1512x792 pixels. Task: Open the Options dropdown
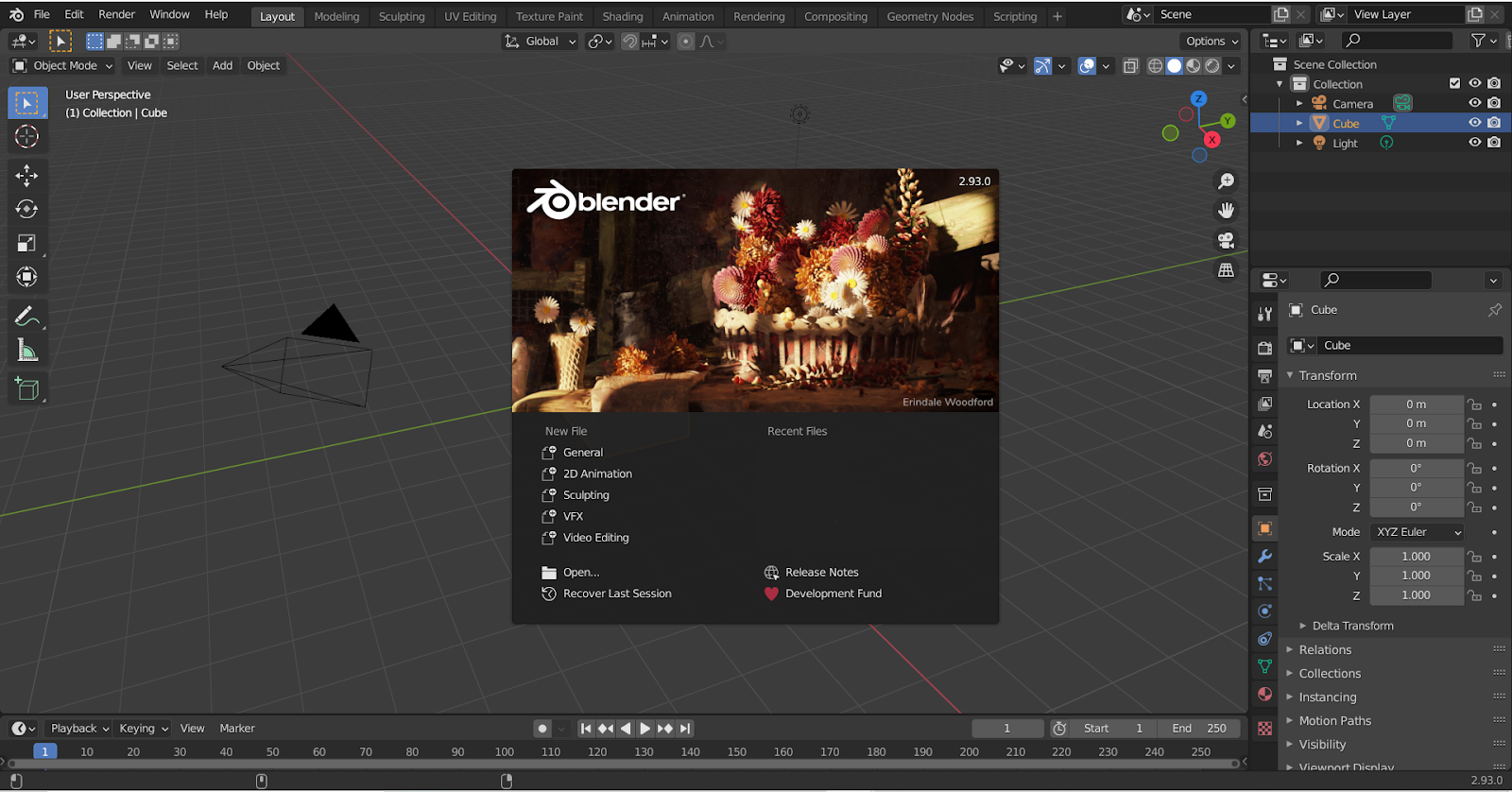[1211, 42]
